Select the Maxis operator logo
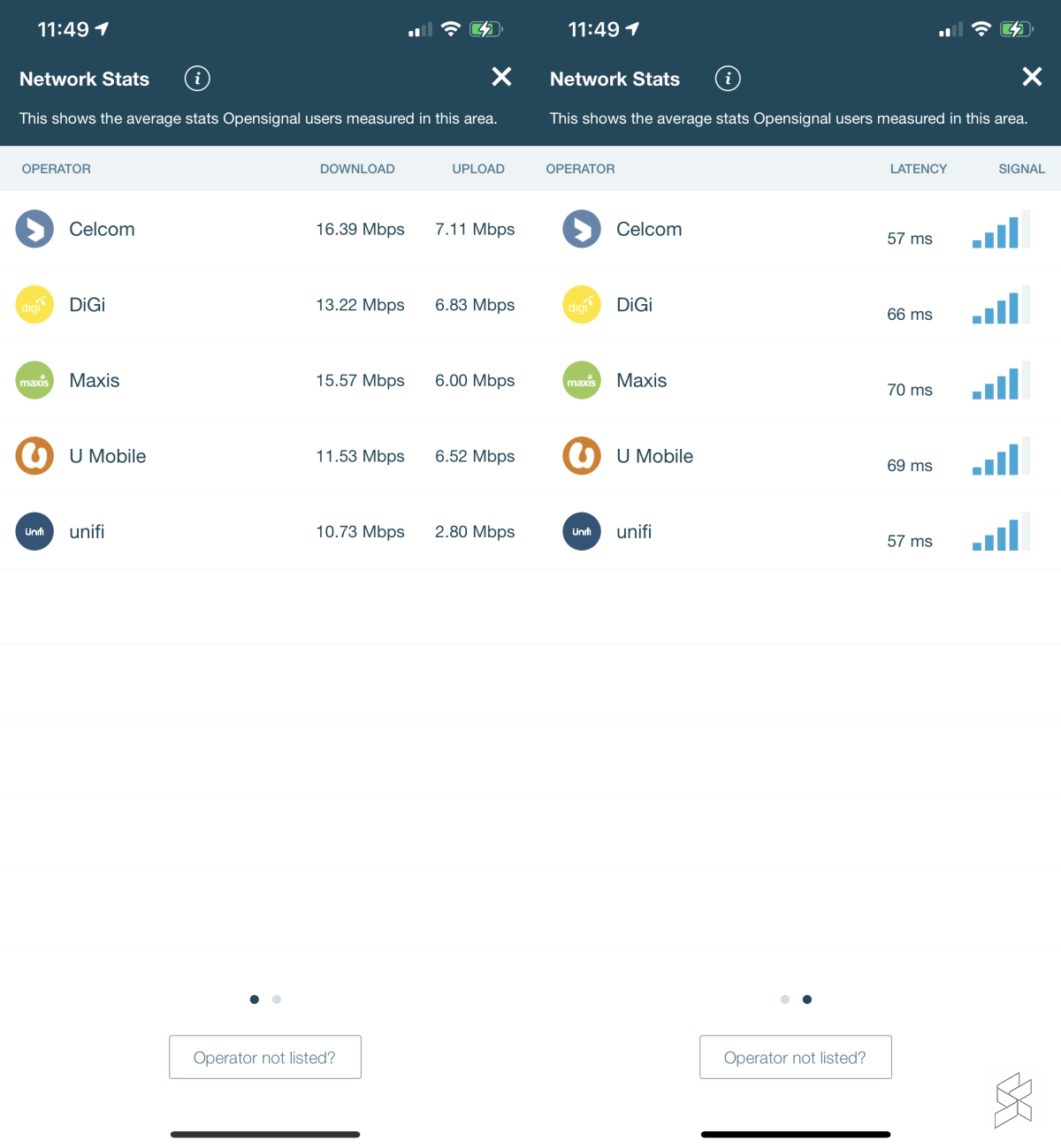 click(x=34, y=381)
